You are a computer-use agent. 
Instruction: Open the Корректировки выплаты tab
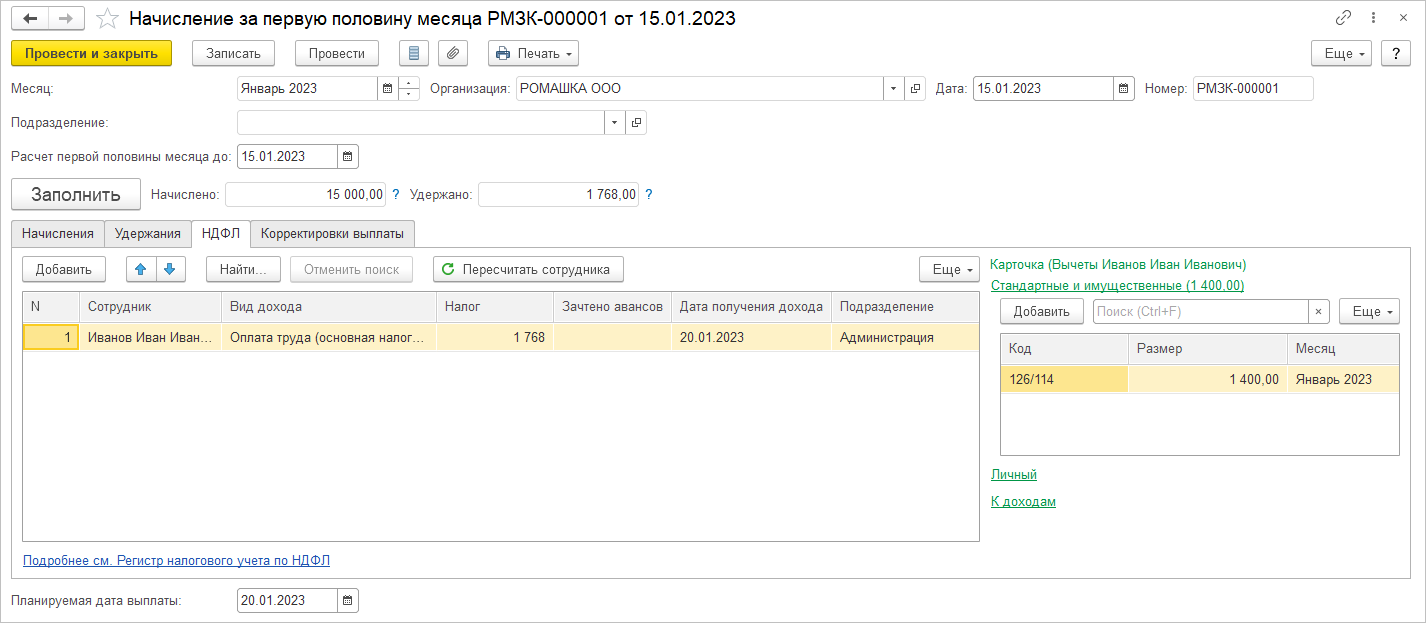[x=332, y=233]
